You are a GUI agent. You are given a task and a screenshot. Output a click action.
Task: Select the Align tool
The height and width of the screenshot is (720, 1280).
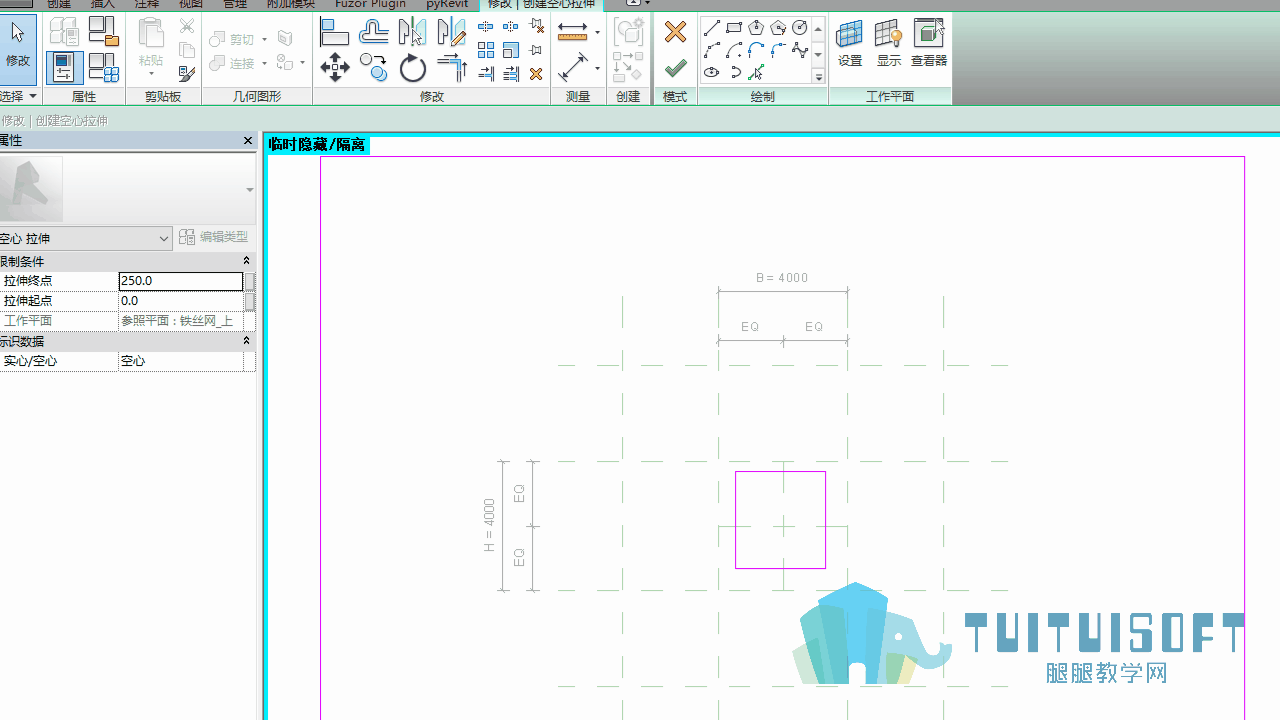(334, 32)
